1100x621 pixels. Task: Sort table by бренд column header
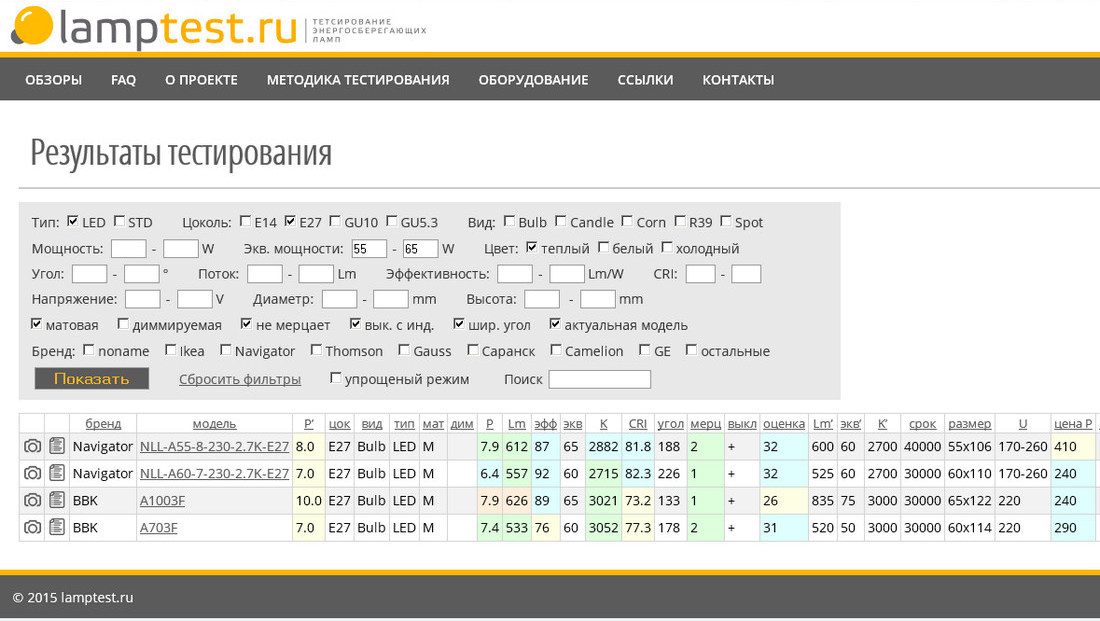pos(103,424)
